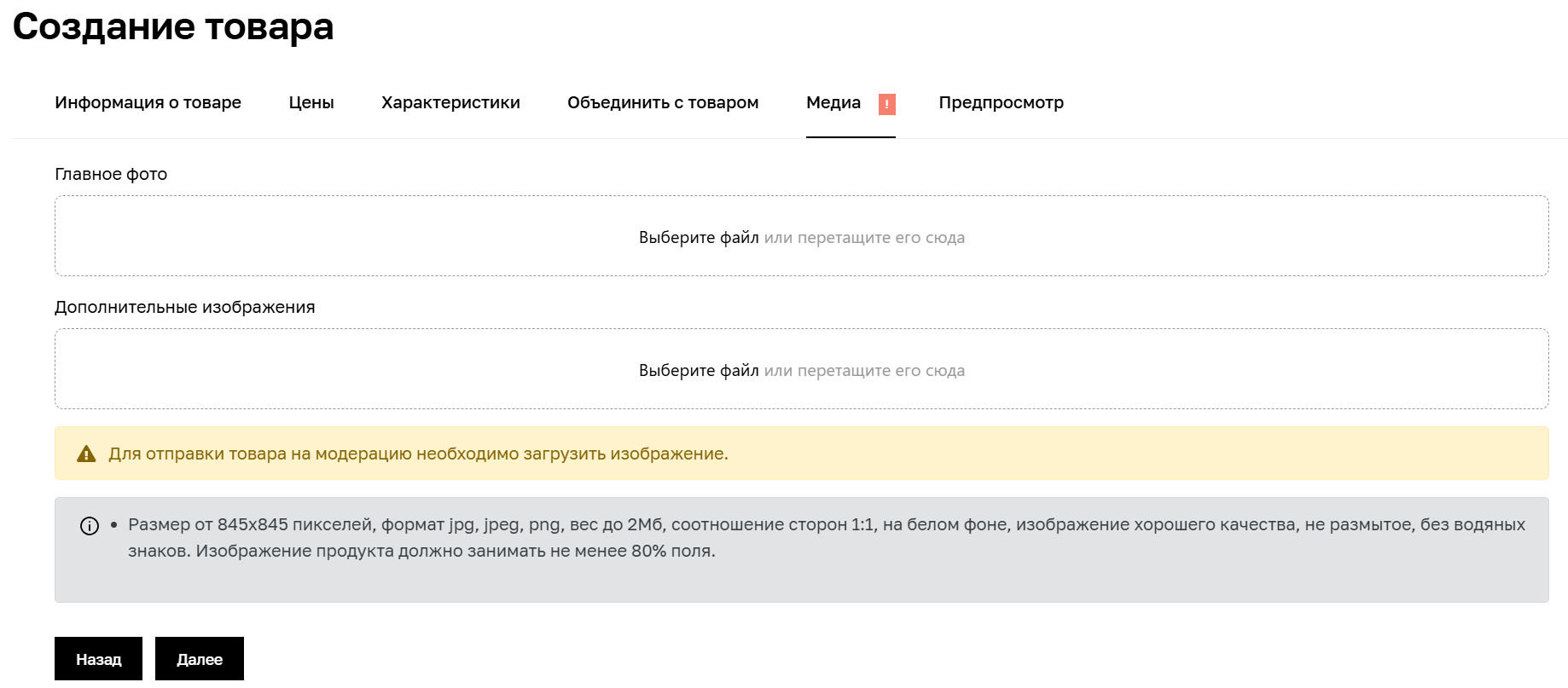Click the info circle icon beside image requirements
This screenshot has width=1568, height=688.
[88, 526]
